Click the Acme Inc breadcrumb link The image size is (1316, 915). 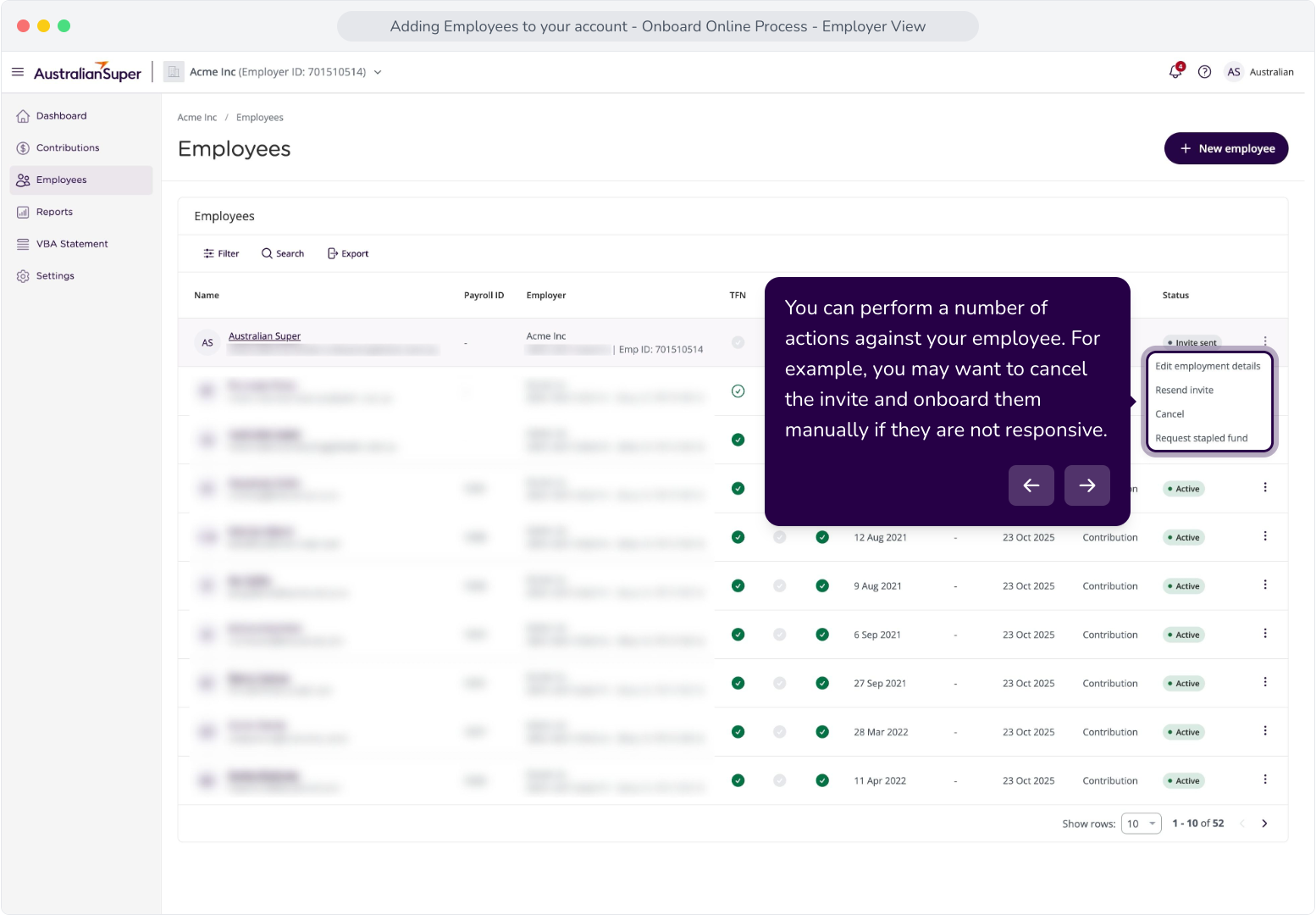[x=197, y=118]
